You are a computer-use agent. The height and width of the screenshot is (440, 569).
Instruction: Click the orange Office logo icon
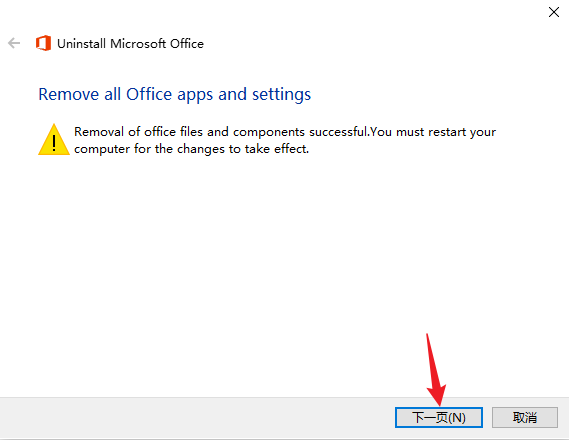click(x=43, y=43)
